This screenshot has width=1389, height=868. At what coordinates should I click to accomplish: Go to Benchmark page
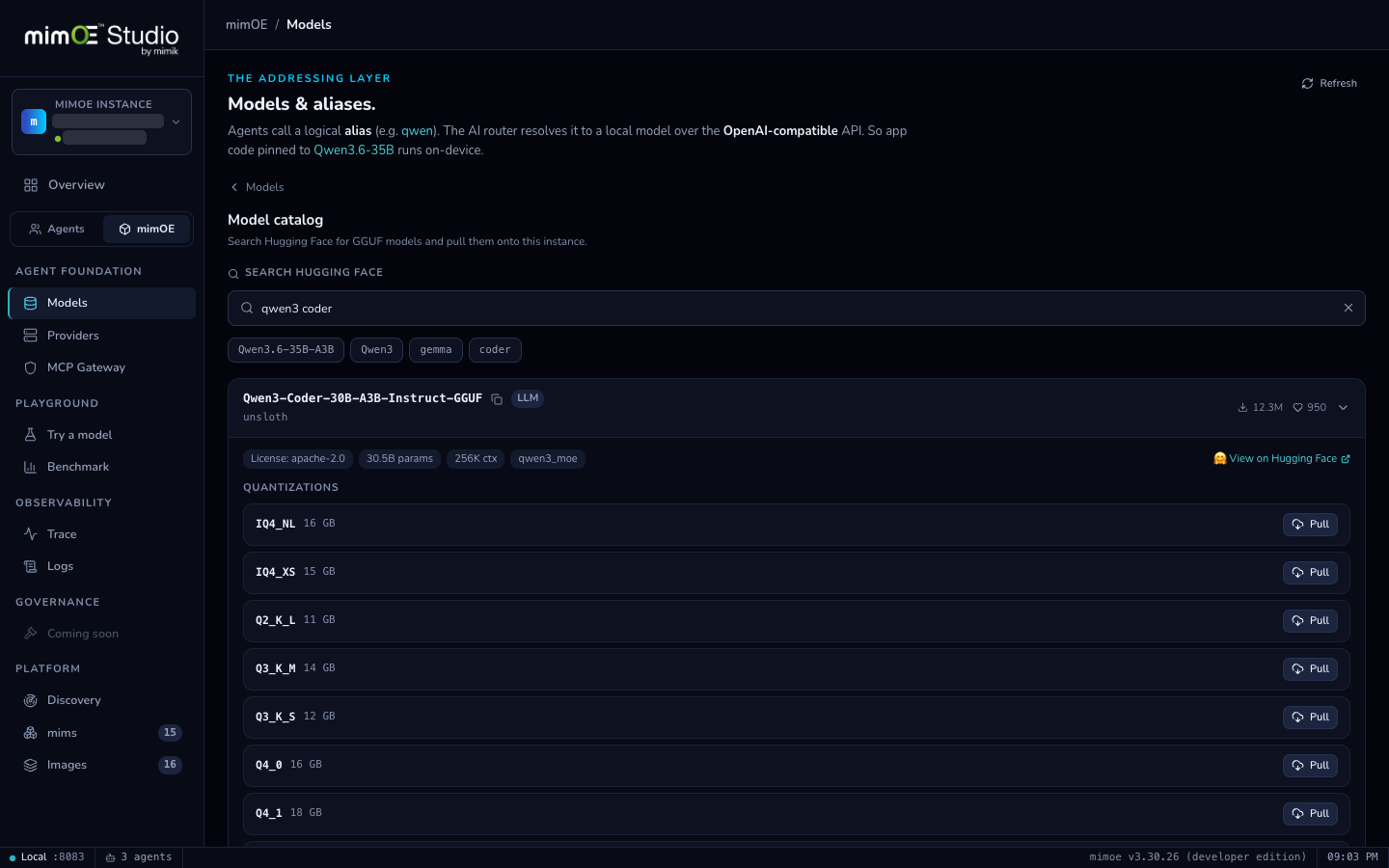[102, 467]
